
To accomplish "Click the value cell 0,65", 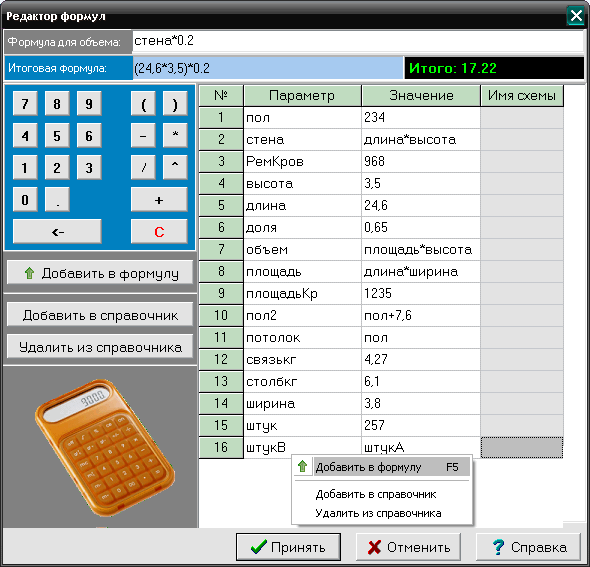I will (x=421, y=228).
